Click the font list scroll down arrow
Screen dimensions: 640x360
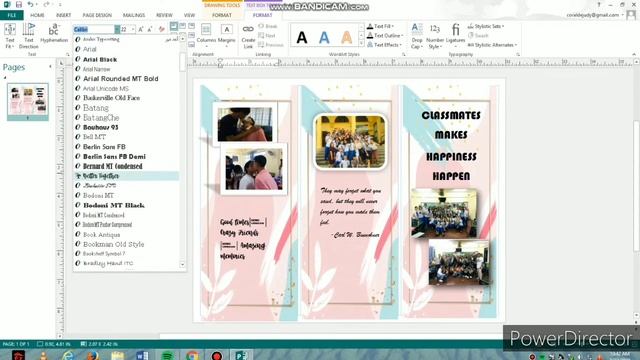tap(182, 264)
